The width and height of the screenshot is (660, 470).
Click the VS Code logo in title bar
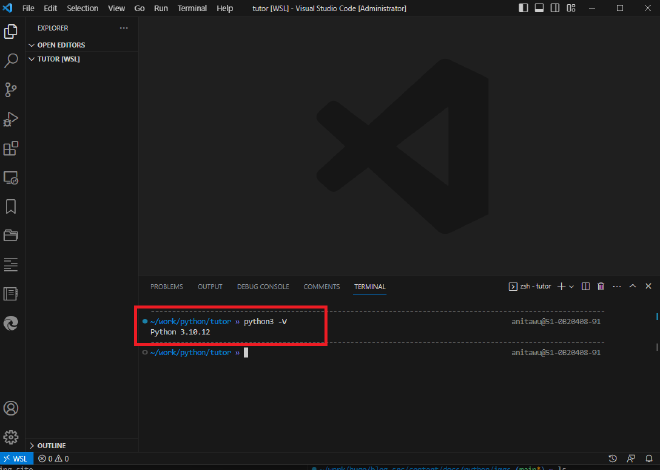click(8, 8)
